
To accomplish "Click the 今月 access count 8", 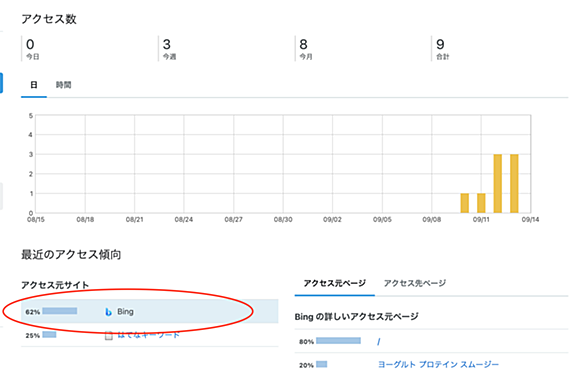I will click(303, 44).
